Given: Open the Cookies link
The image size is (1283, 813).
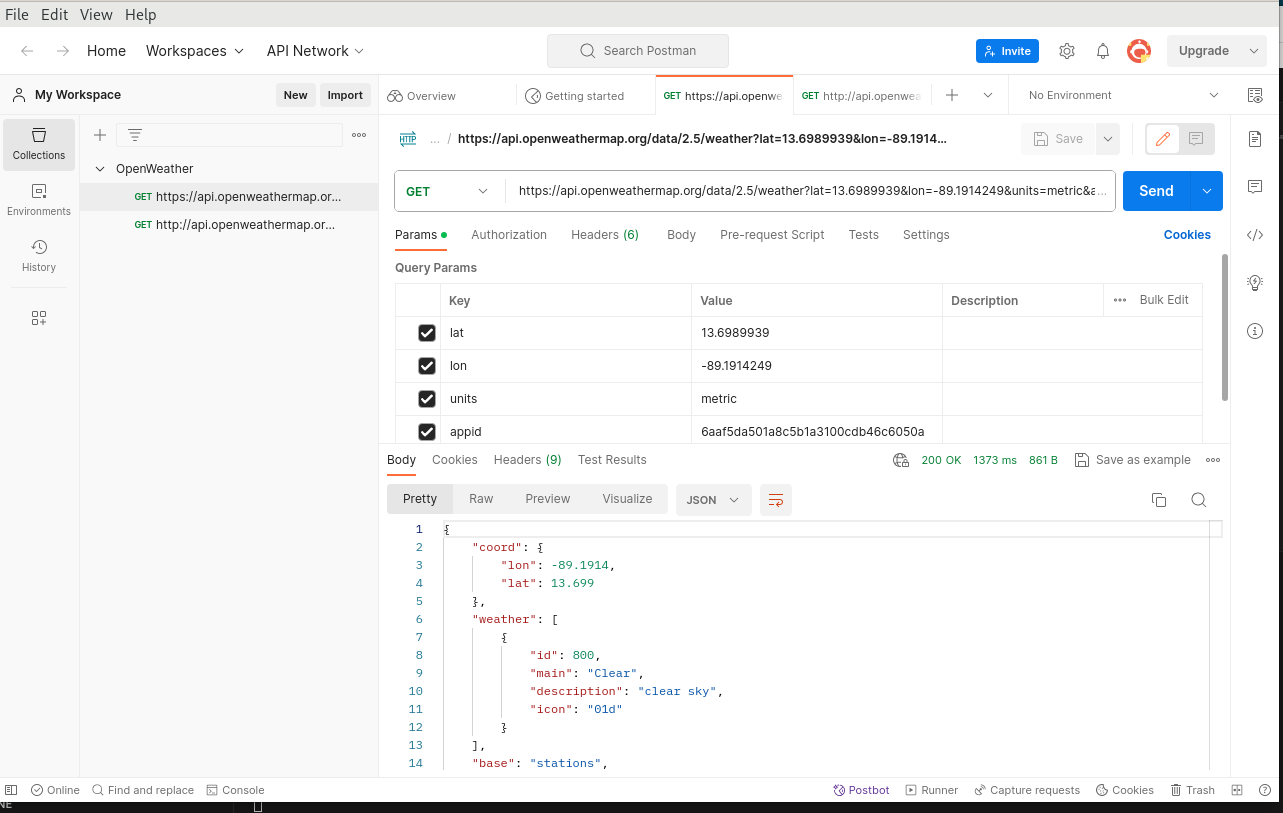Looking at the screenshot, I should coord(1187,235).
